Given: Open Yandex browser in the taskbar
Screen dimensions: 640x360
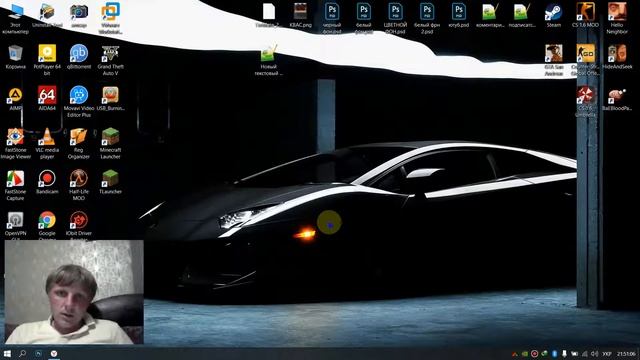Looking at the screenshot, I should [x=54, y=353].
